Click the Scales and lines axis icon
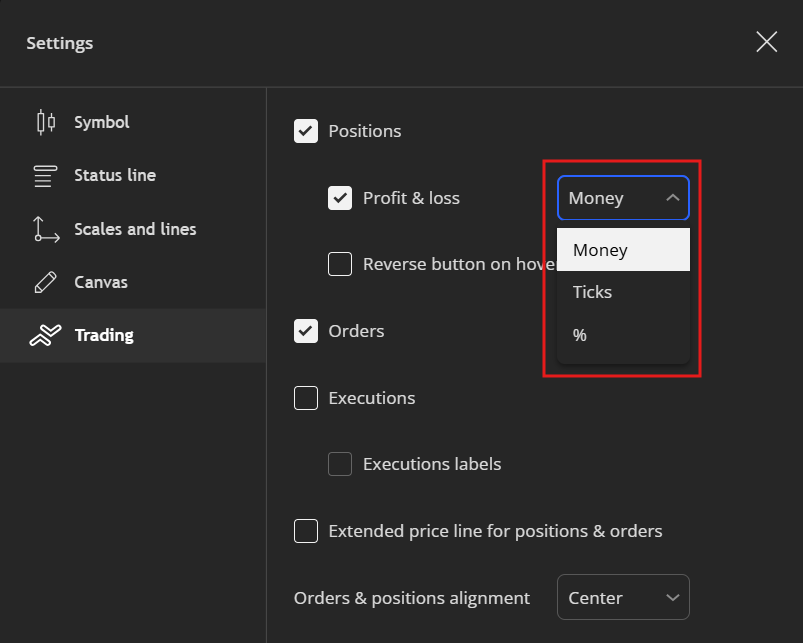 [45, 229]
